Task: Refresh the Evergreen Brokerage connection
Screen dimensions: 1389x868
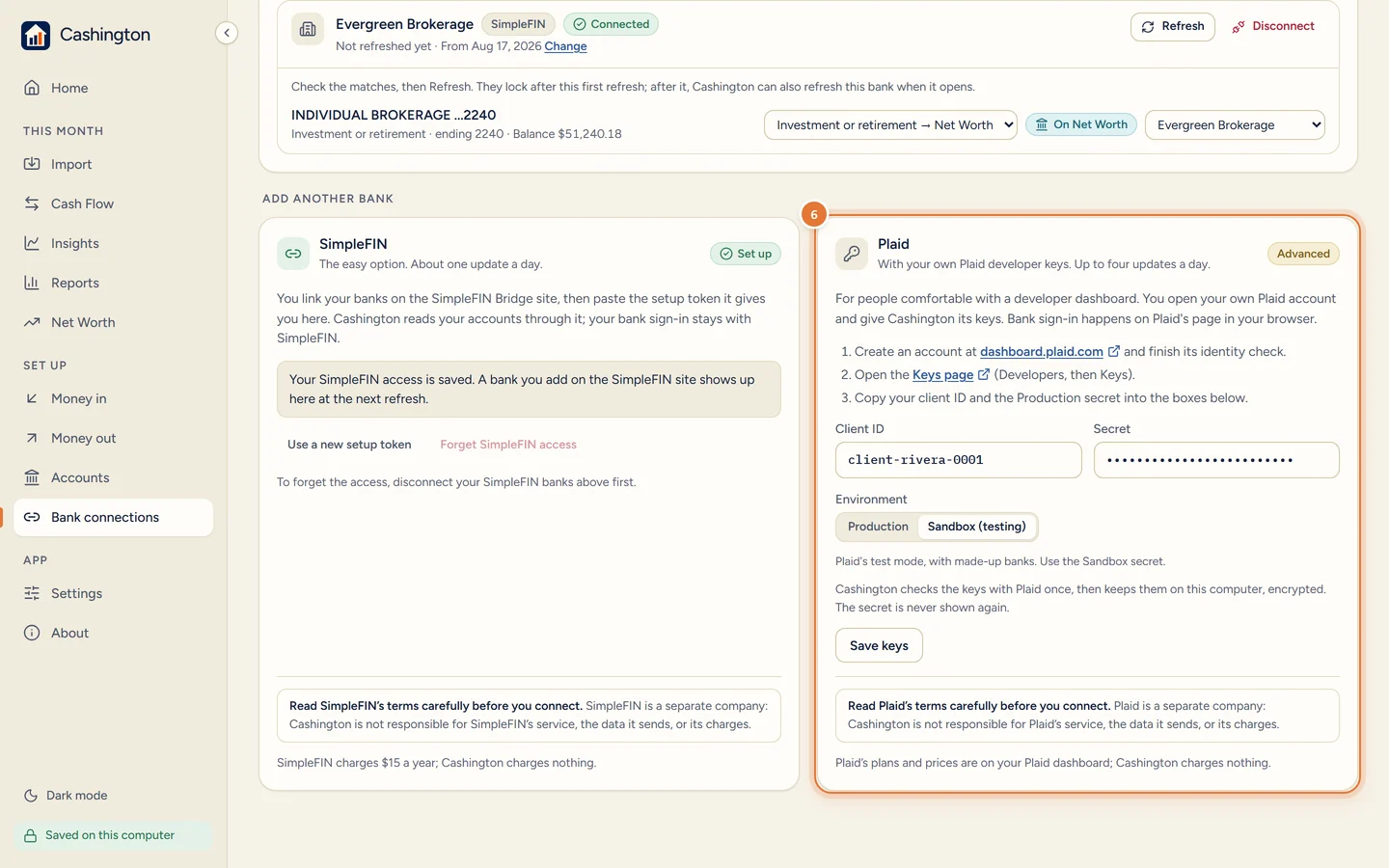Action: tap(1172, 26)
